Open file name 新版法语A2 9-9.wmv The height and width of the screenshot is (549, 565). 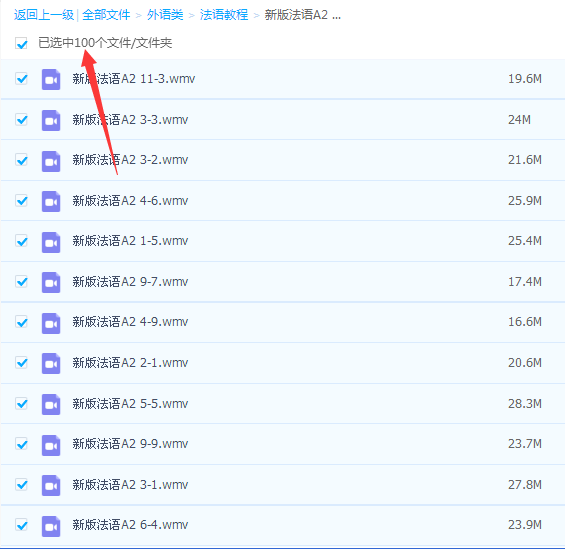tap(130, 444)
